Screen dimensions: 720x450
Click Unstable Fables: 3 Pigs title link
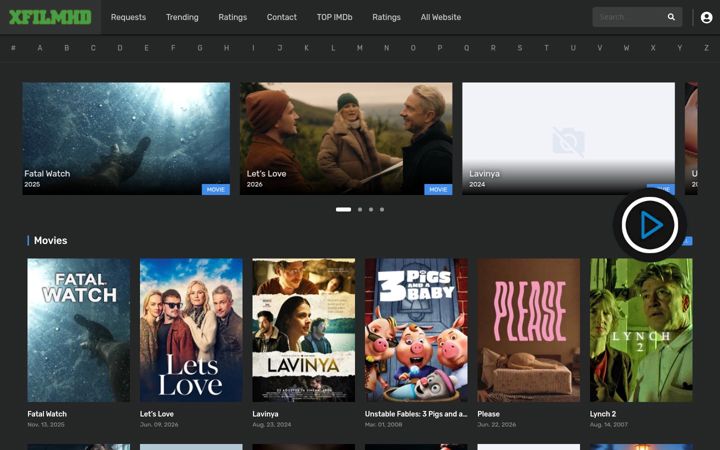click(x=416, y=414)
